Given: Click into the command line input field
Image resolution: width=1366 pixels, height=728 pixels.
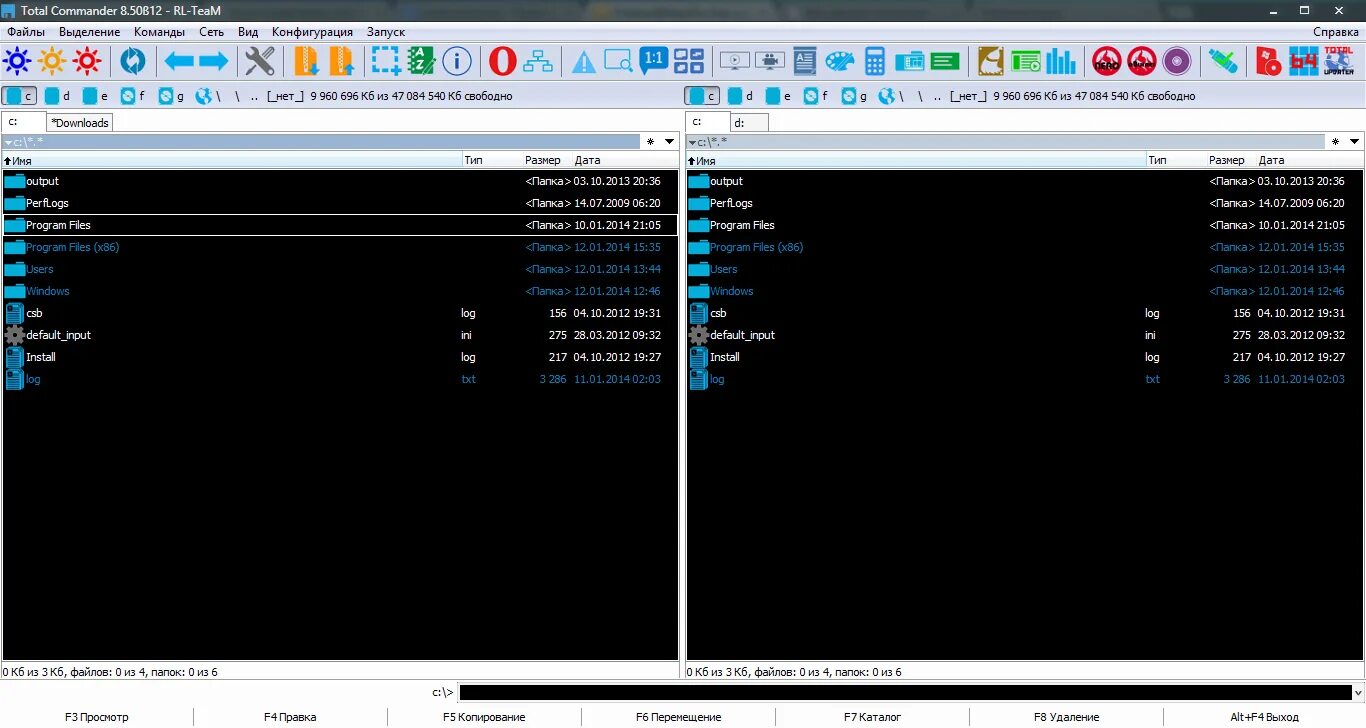Looking at the screenshot, I should pos(904,692).
